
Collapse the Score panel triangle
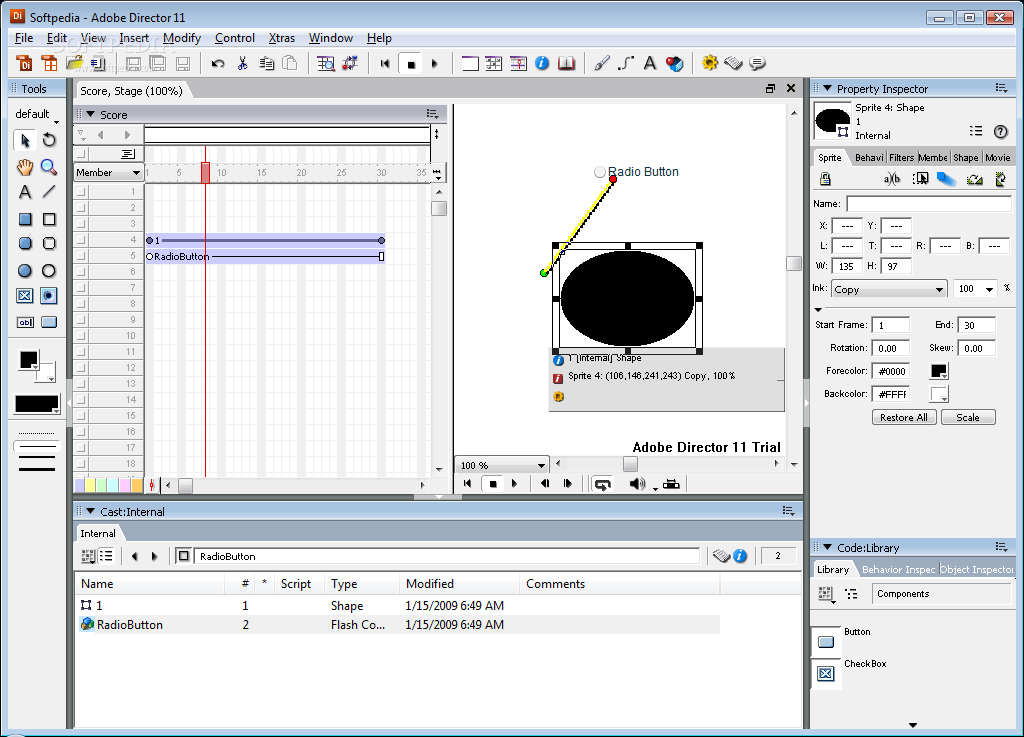91,114
